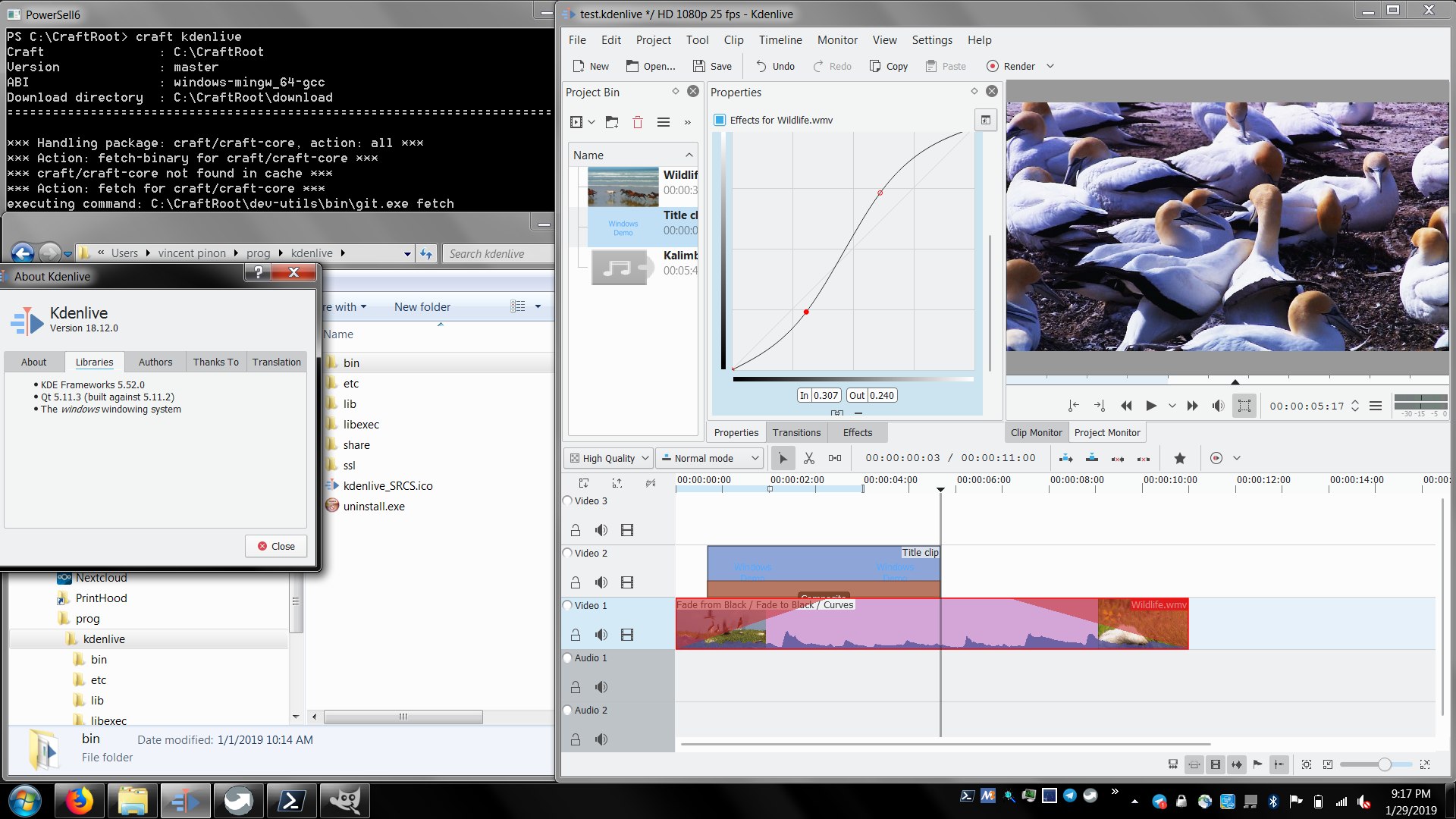Show more Project Bin toolbar items chevron
The height and width of the screenshot is (819, 1456).
pos(688,122)
